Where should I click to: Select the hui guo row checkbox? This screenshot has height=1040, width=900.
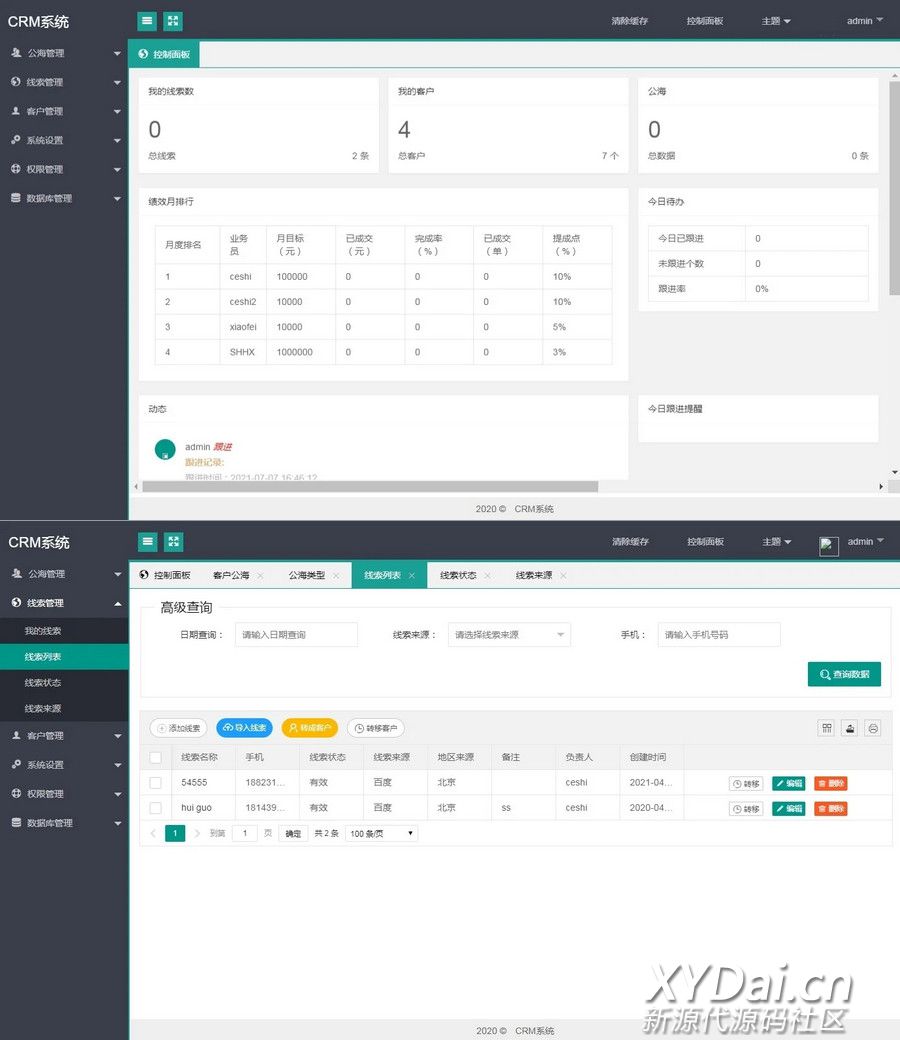pos(155,808)
